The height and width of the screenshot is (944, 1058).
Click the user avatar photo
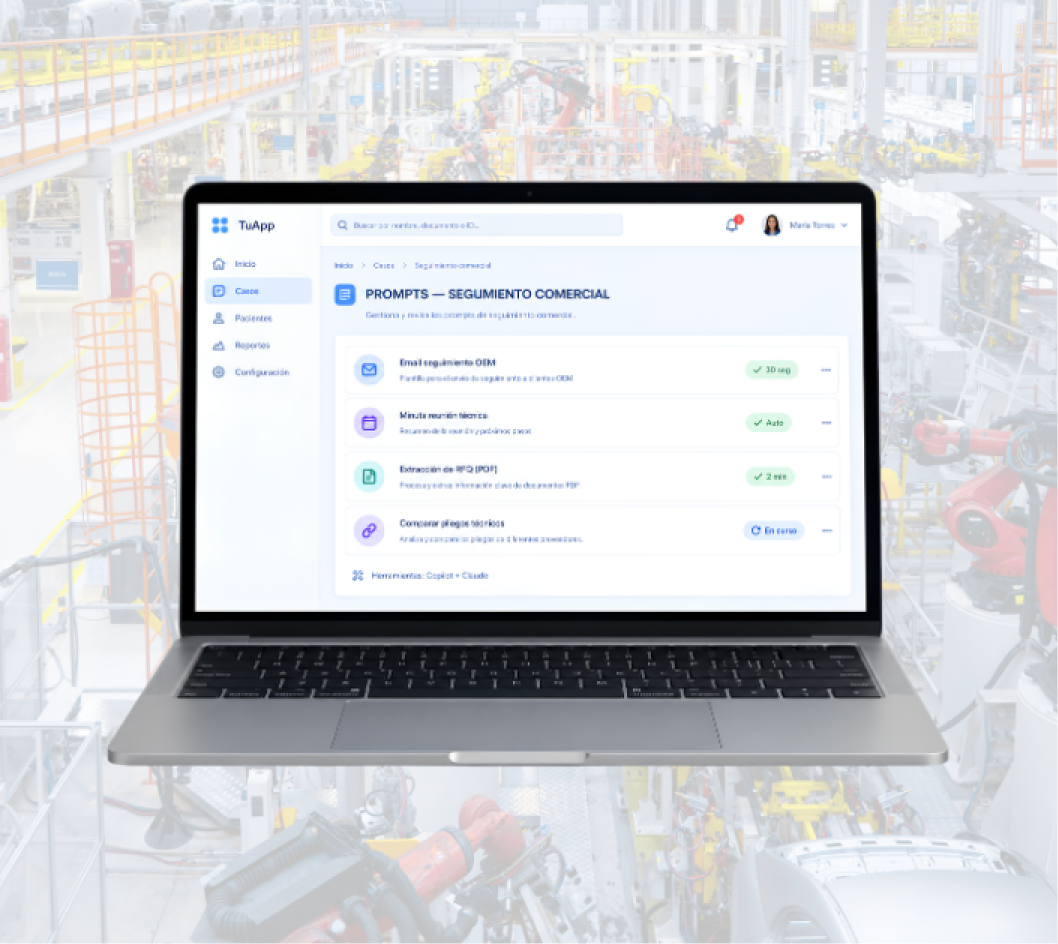(772, 225)
